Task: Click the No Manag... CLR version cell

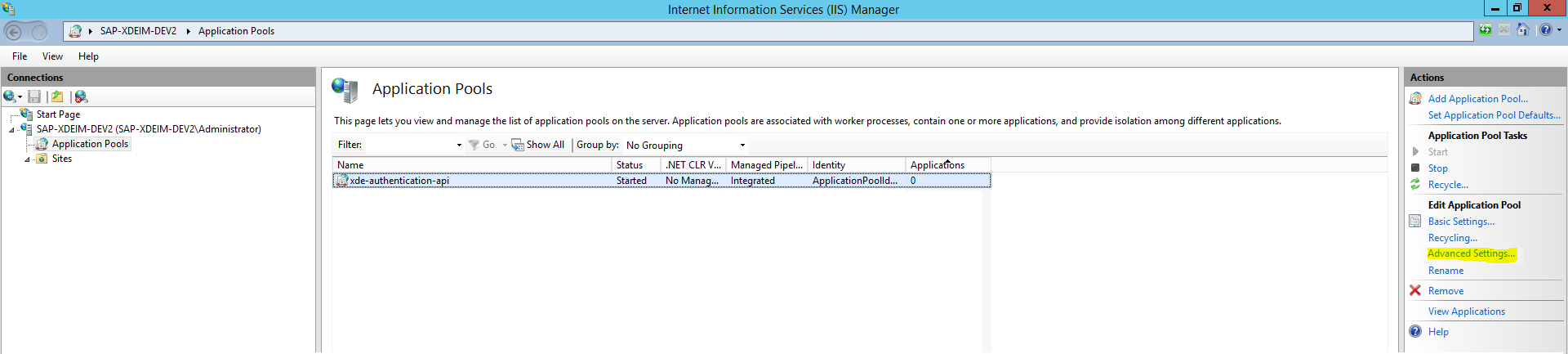Action: [692, 181]
